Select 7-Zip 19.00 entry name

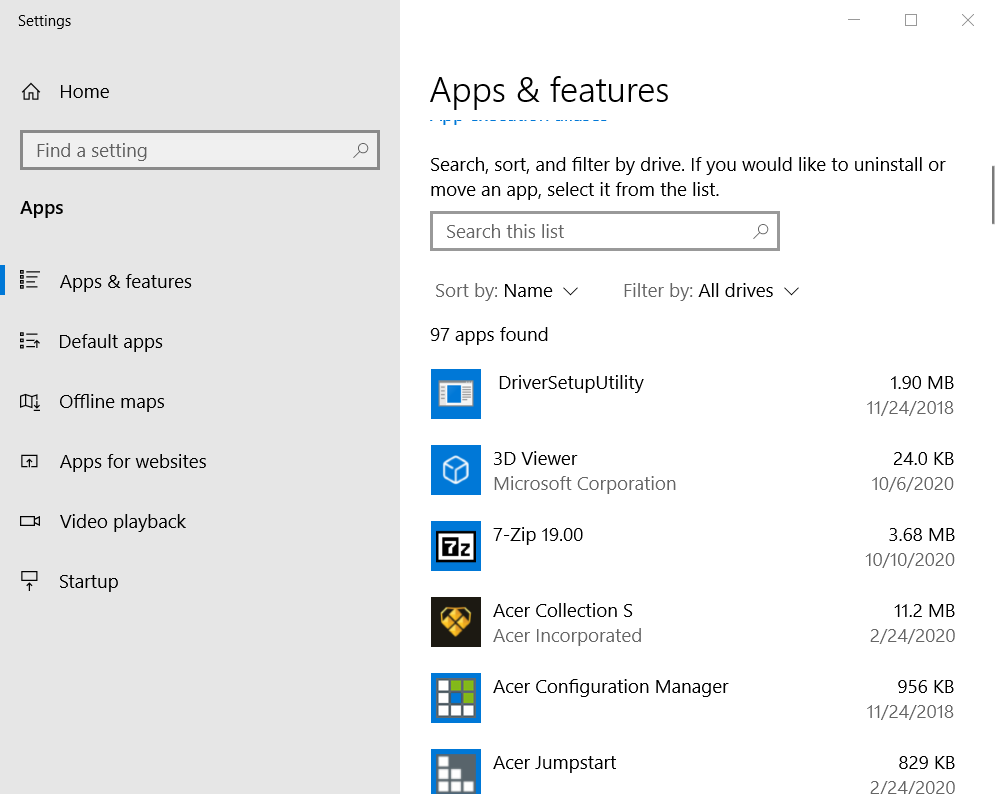pyautogui.click(x=538, y=535)
